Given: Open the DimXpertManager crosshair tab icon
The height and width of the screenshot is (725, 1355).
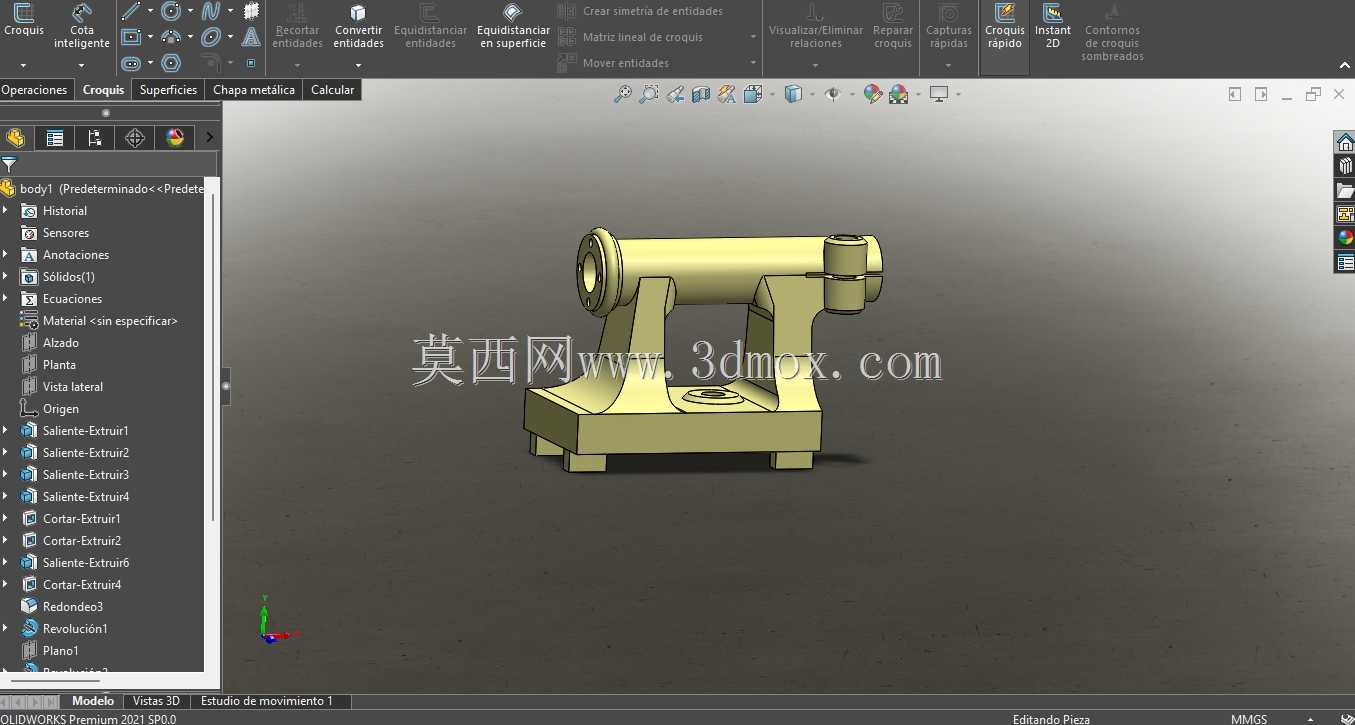Looking at the screenshot, I should 135,138.
